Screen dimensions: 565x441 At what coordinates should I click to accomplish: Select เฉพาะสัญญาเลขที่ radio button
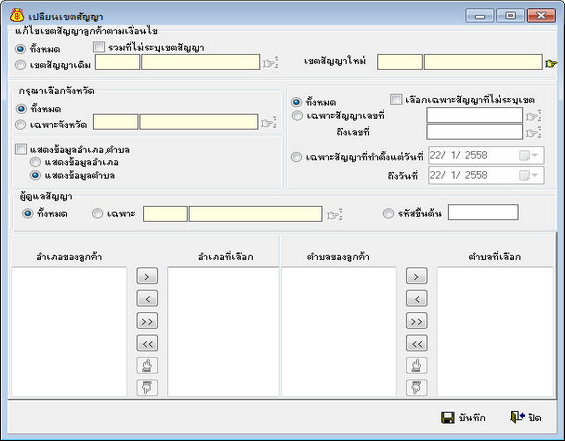point(297,116)
